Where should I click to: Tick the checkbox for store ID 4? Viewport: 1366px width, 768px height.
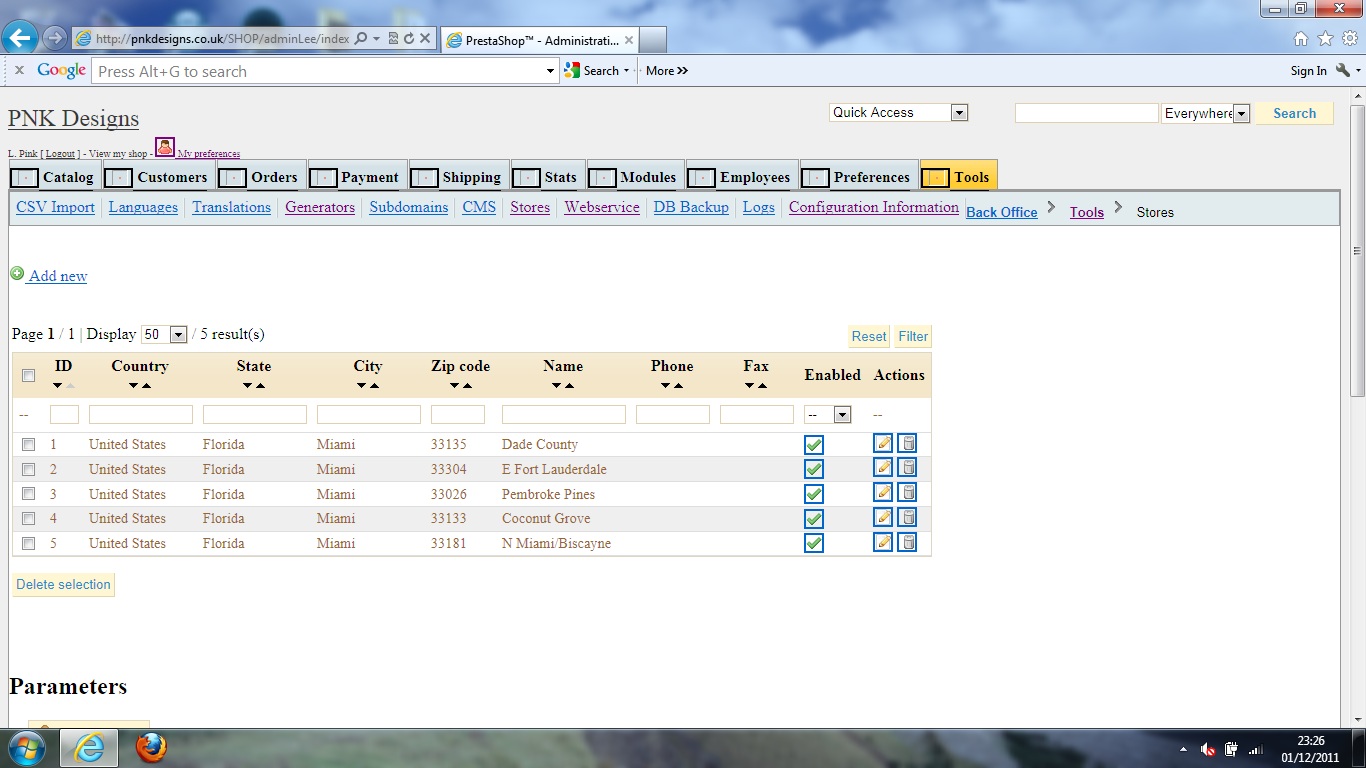click(29, 518)
